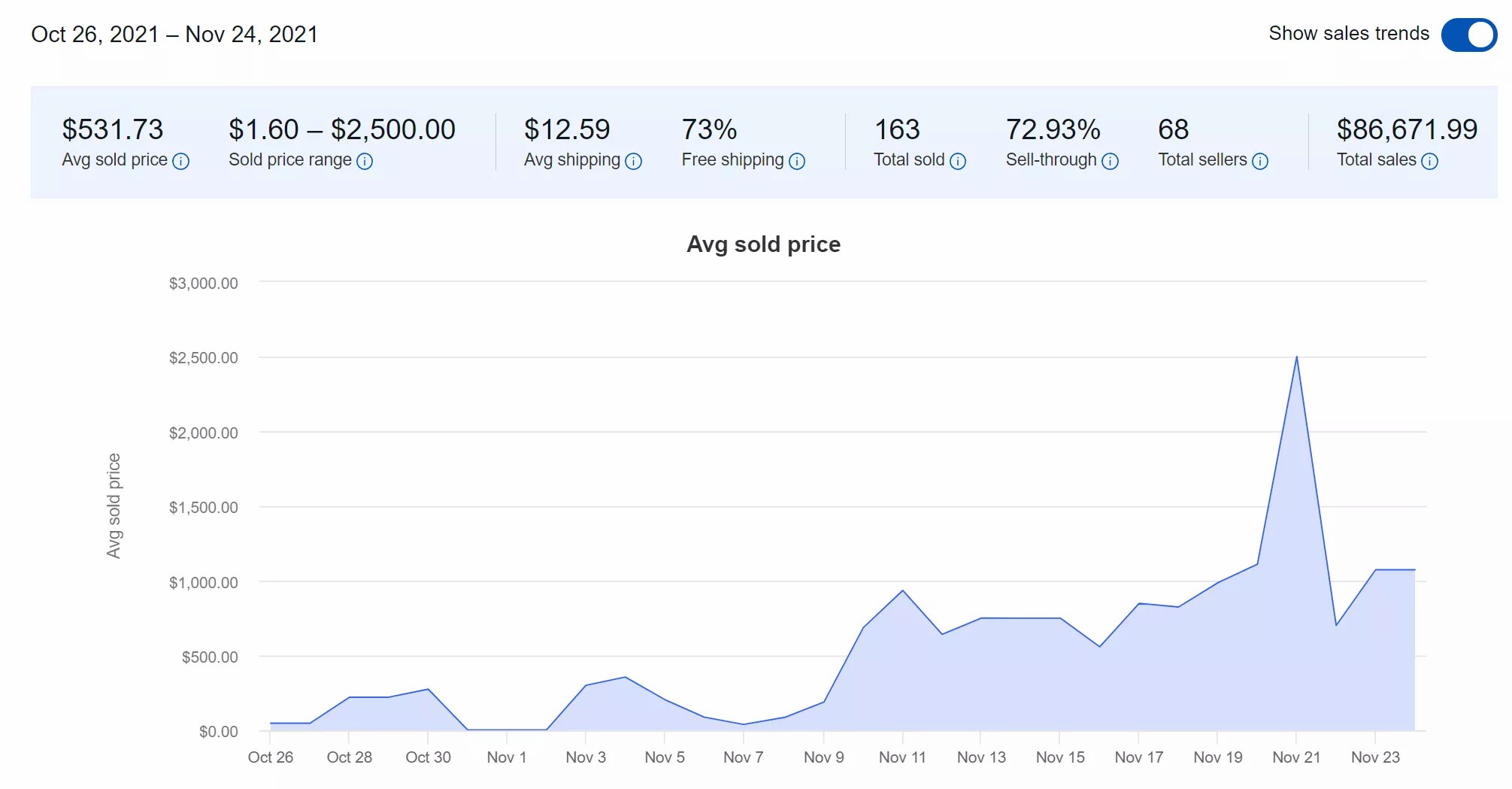Click the chart data point above Nov 11
The image size is (1512, 789).
(902, 590)
